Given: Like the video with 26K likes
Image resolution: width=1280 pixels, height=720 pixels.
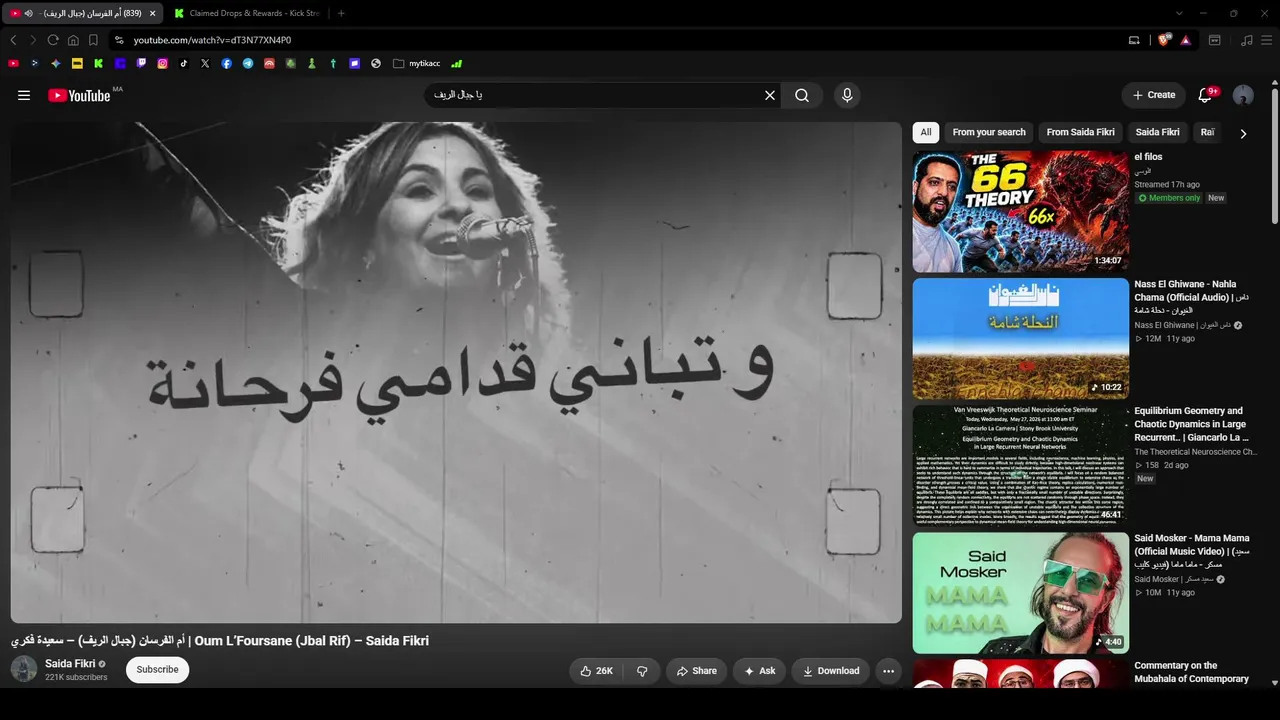Looking at the screenshot, I should tap(597, 671).
